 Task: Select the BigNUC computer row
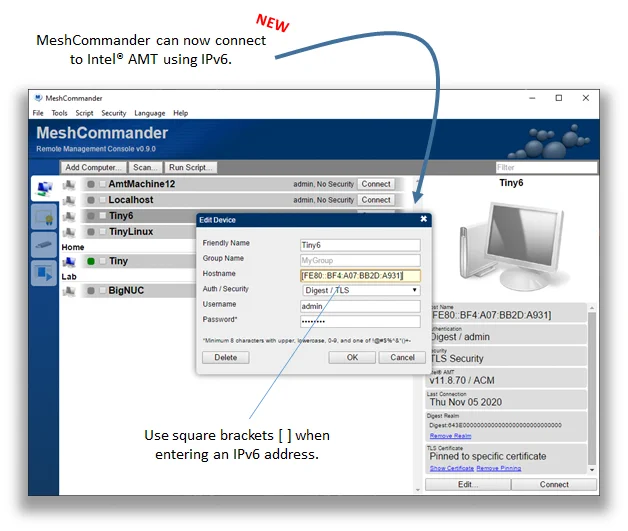point(139,291)
